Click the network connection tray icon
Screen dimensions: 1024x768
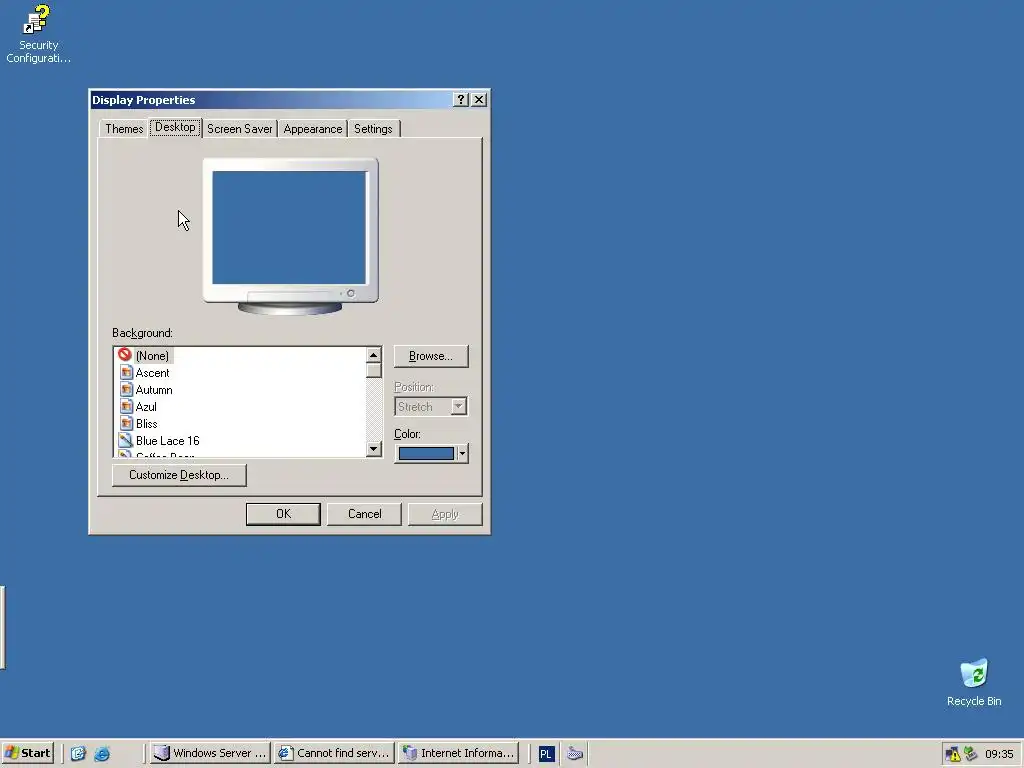970,754
